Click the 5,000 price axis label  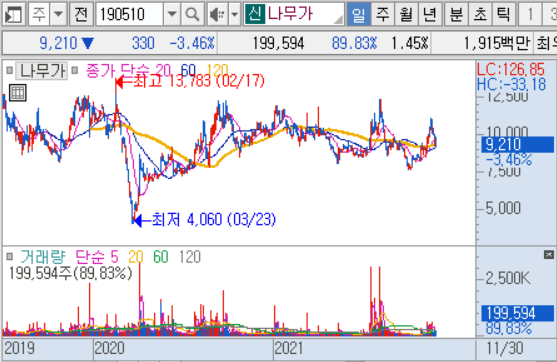point(503,208)
